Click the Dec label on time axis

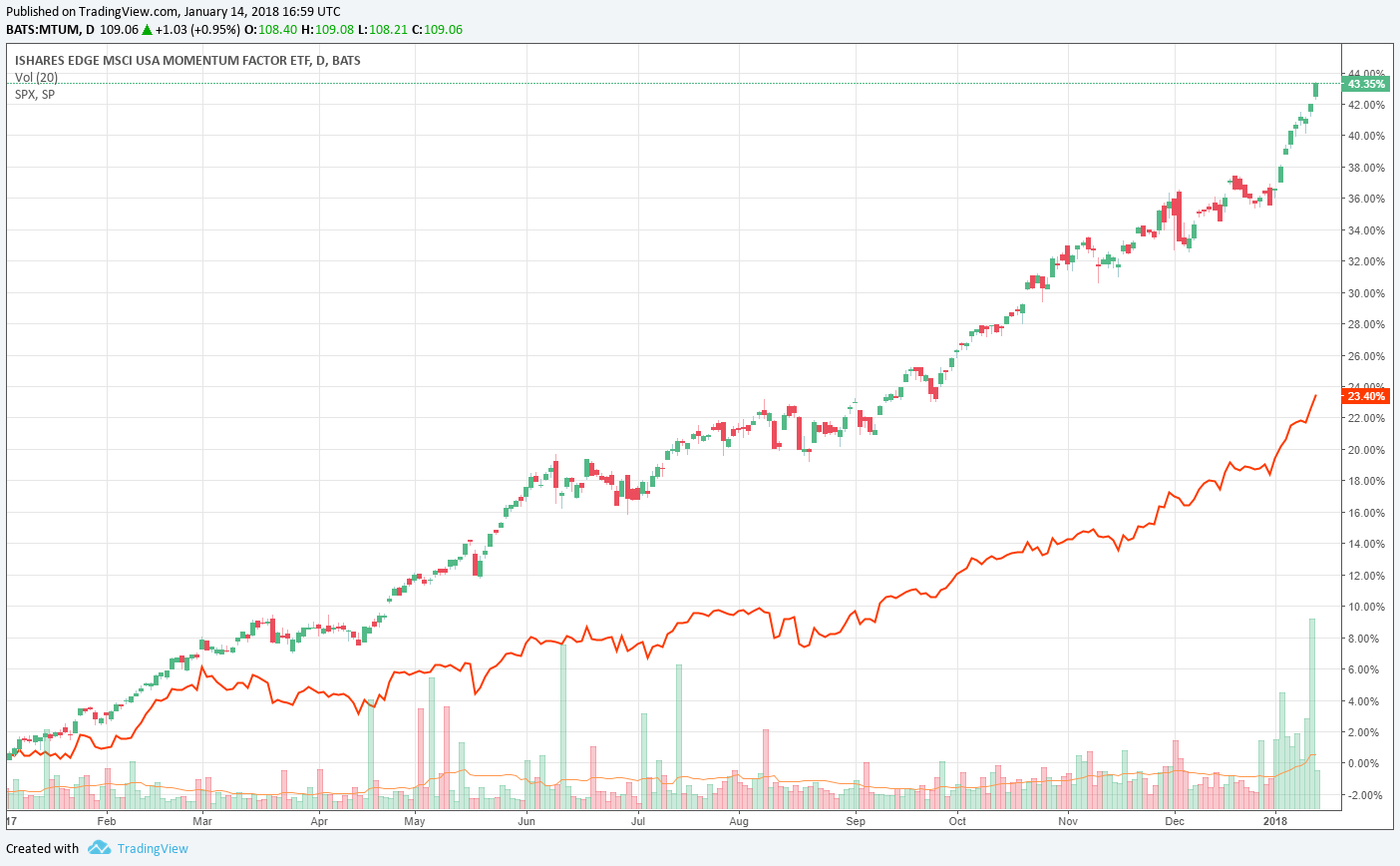click(x=1174, y=822)
